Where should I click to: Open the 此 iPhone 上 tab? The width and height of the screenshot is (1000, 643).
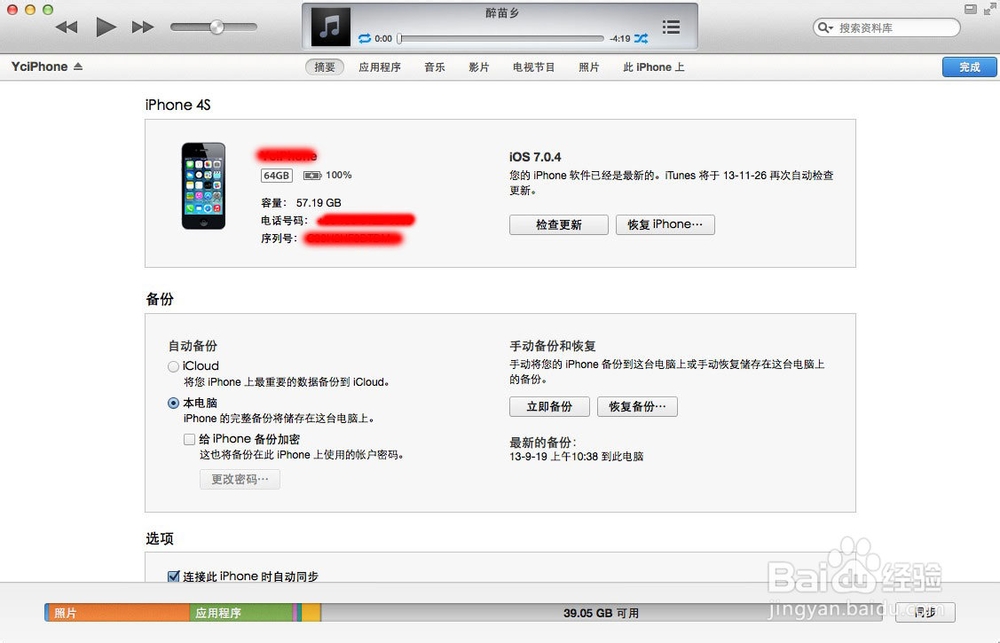point(654,67)
